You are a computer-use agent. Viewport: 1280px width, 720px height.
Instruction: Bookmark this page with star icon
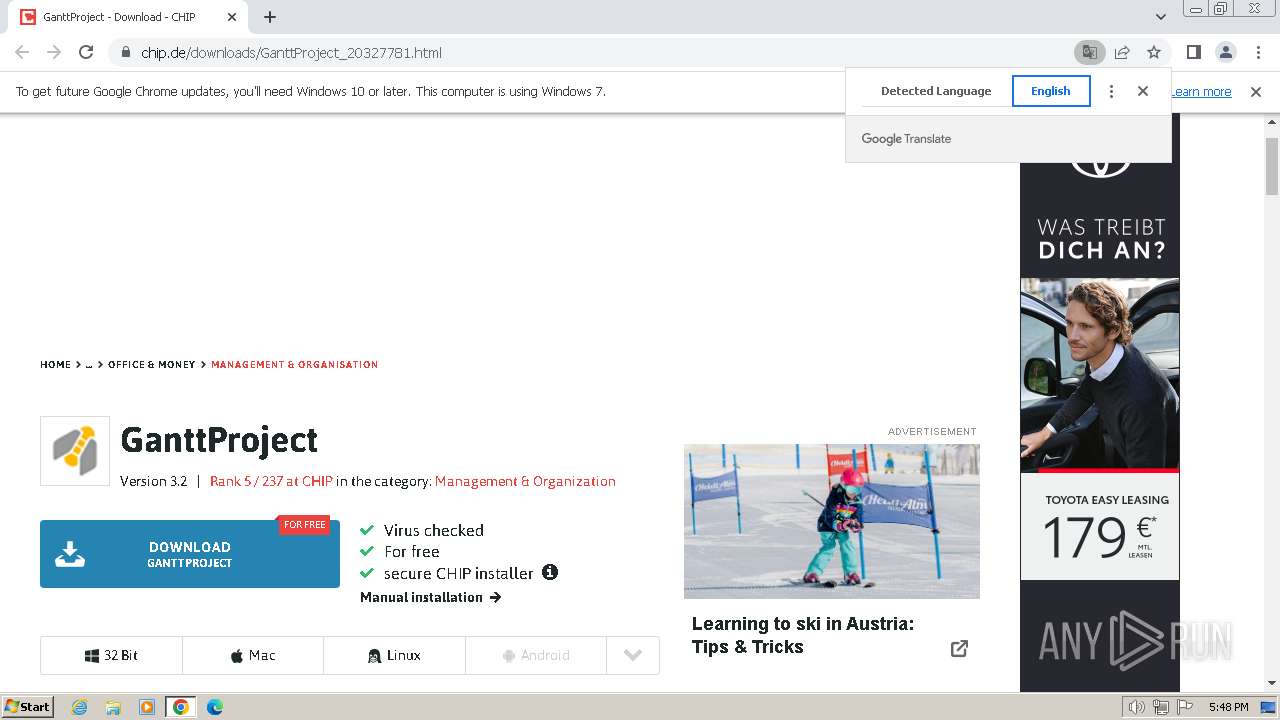coord(1154,52)
